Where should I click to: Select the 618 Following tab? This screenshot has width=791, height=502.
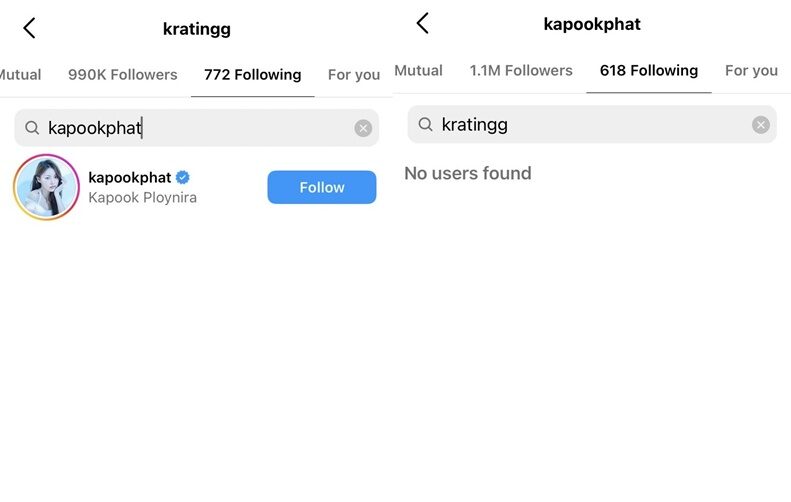(648, 70)
